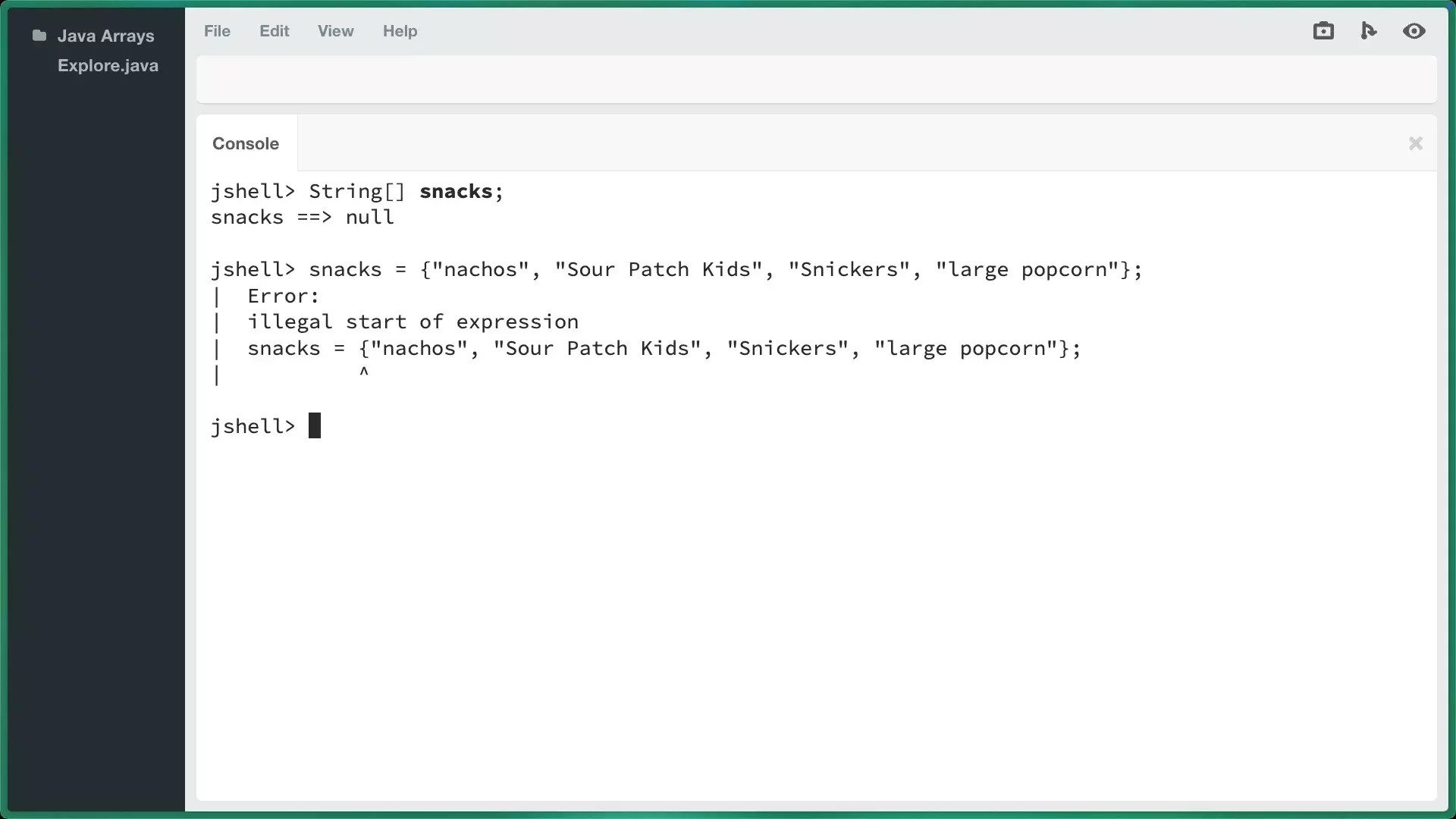
Task: Focus the jshell prompt cursor
Action: tap(315, 426)
